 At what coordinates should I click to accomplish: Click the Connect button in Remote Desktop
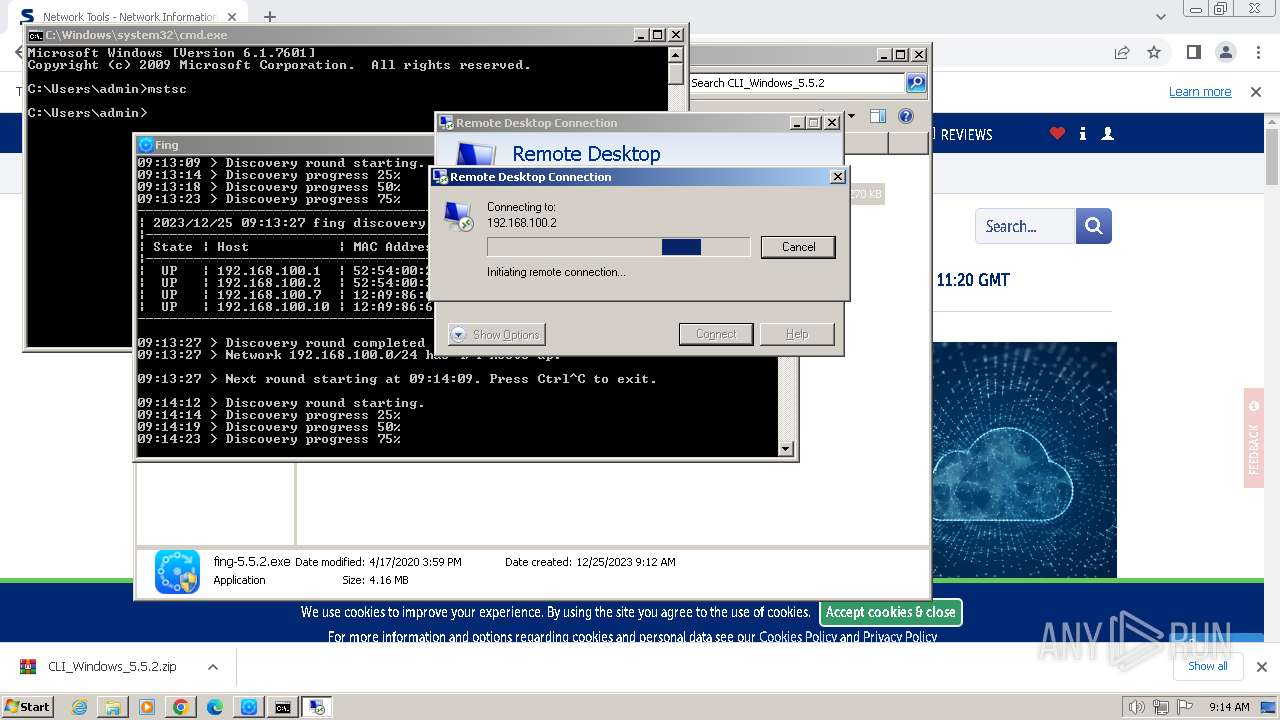[x=716, y=334]
